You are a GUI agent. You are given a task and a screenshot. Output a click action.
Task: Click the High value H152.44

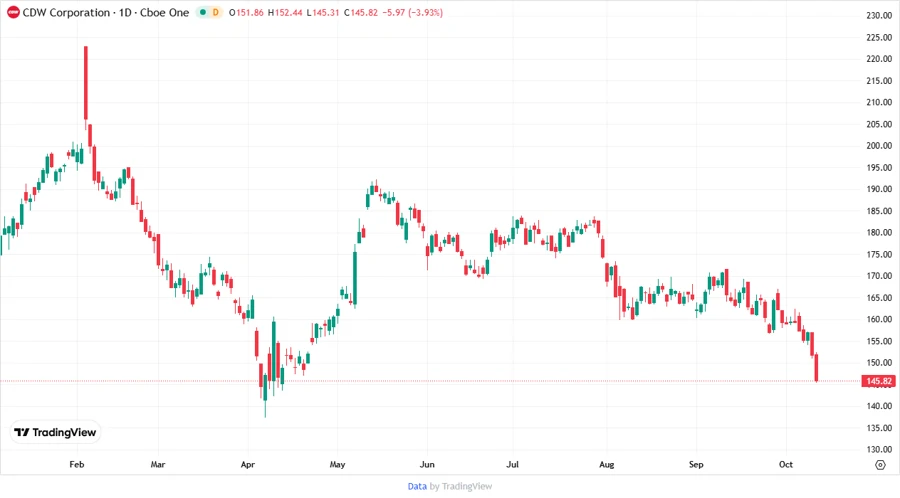[285, 13]
